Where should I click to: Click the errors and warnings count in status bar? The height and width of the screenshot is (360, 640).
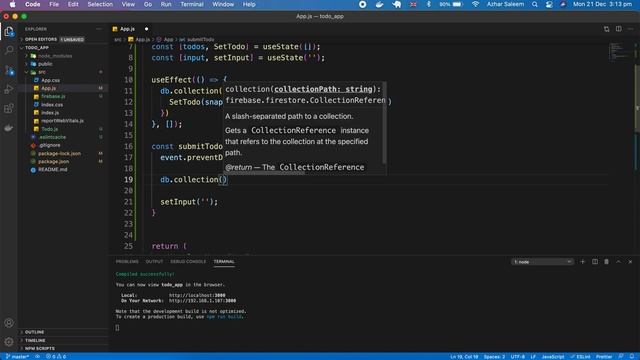[56, 357]
